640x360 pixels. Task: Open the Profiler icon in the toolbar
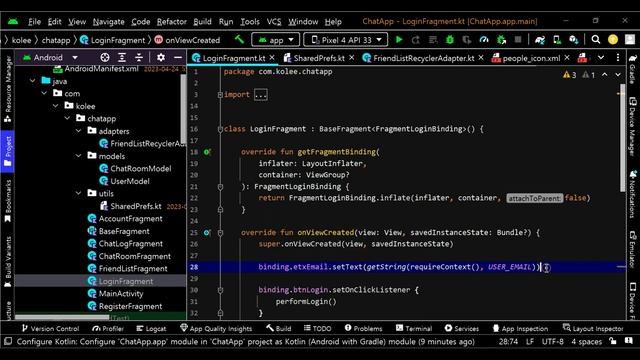point(484,40)
